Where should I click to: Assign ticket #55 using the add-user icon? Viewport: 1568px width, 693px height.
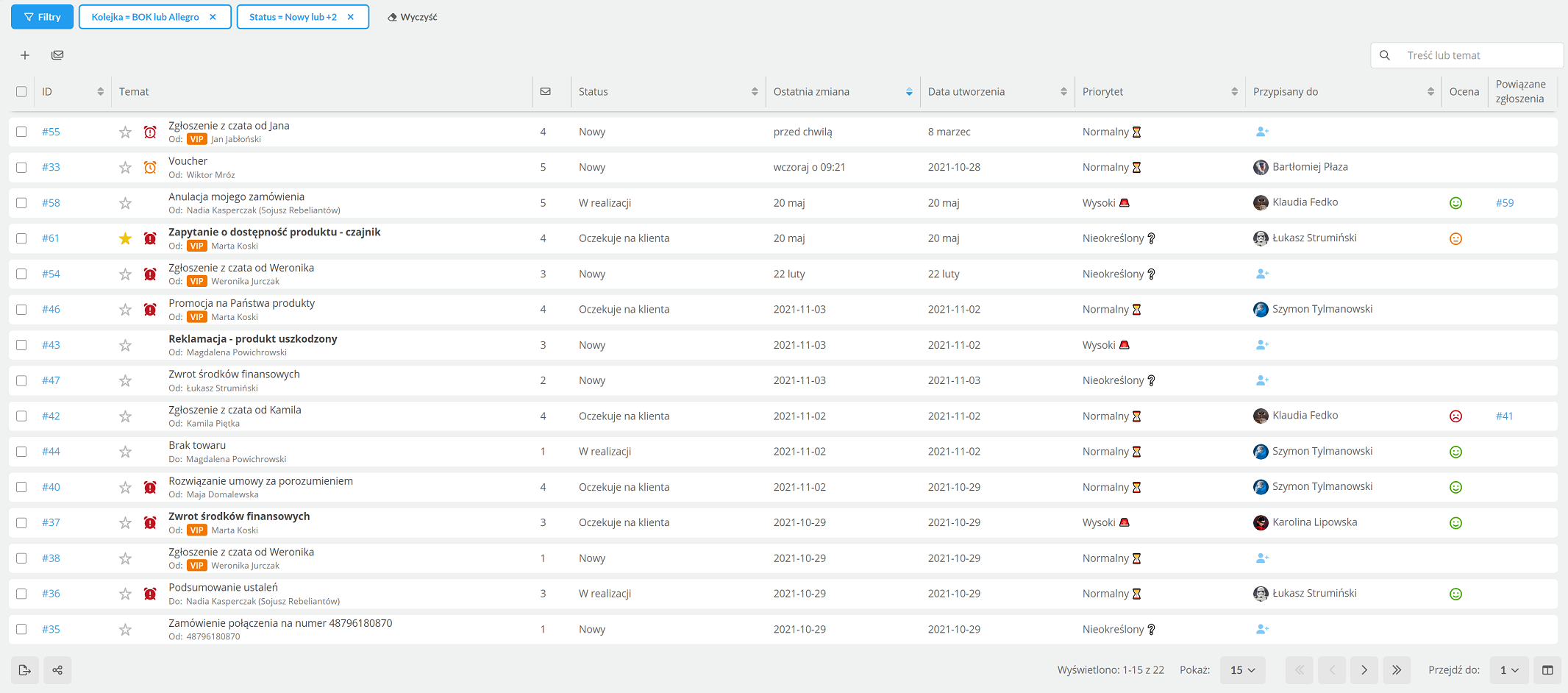(x=1262, y=132)
